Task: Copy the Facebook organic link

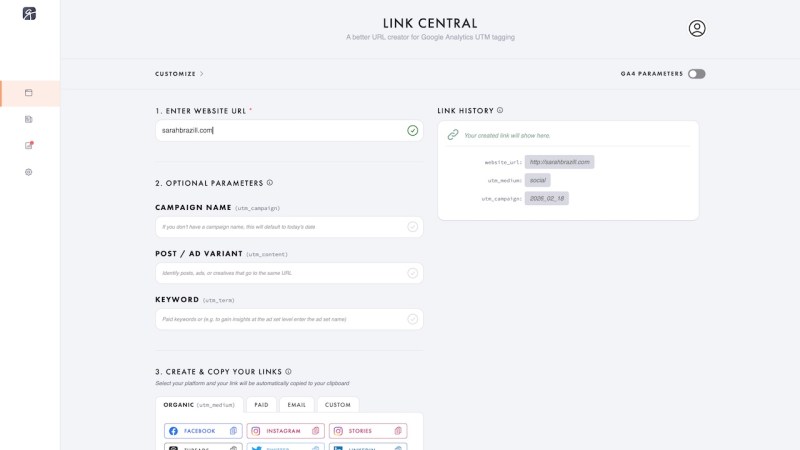Action: [202, 431]
